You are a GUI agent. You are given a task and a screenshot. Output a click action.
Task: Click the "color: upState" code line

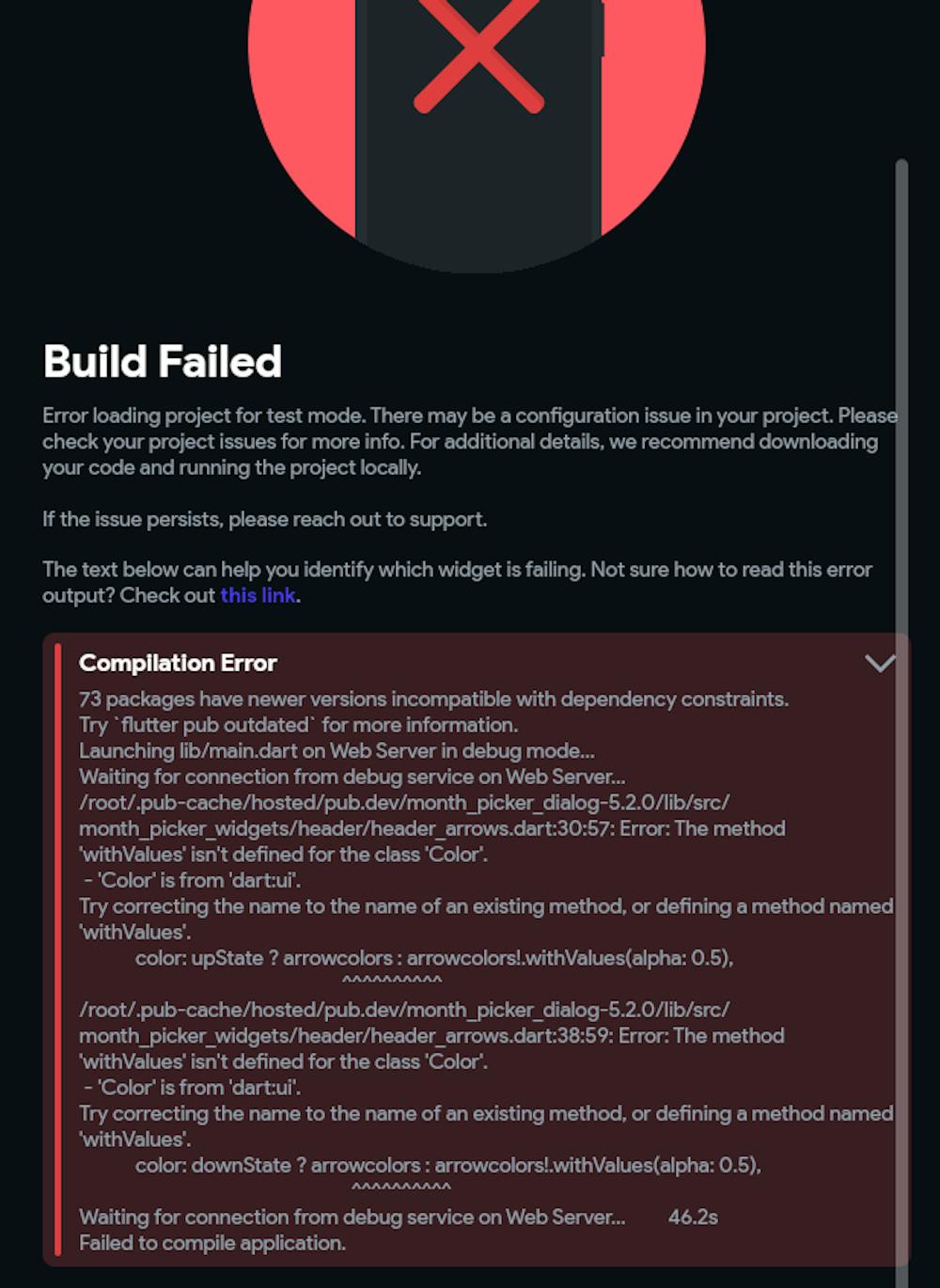(433, 958)
